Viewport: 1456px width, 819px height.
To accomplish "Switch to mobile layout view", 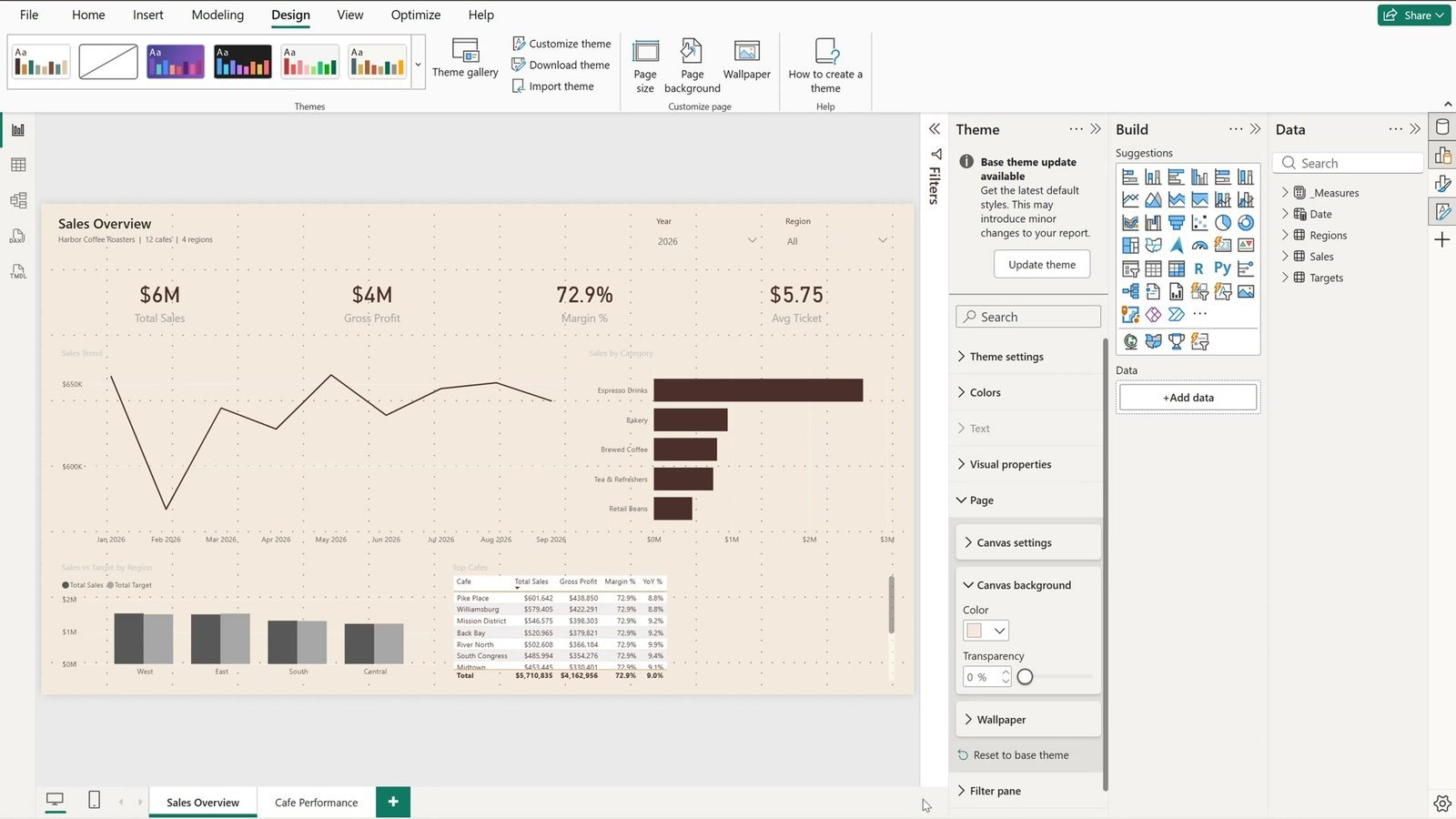I will (94, 800).
